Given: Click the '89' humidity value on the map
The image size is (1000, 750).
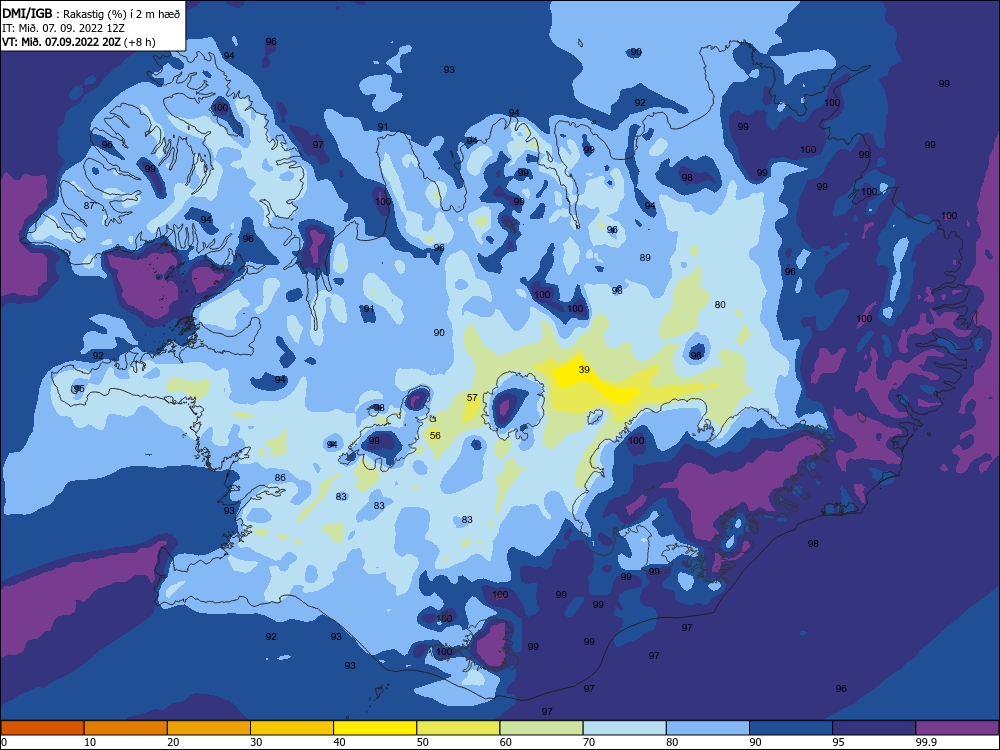Looking at the screenshot, I should [x=645, y=258].
